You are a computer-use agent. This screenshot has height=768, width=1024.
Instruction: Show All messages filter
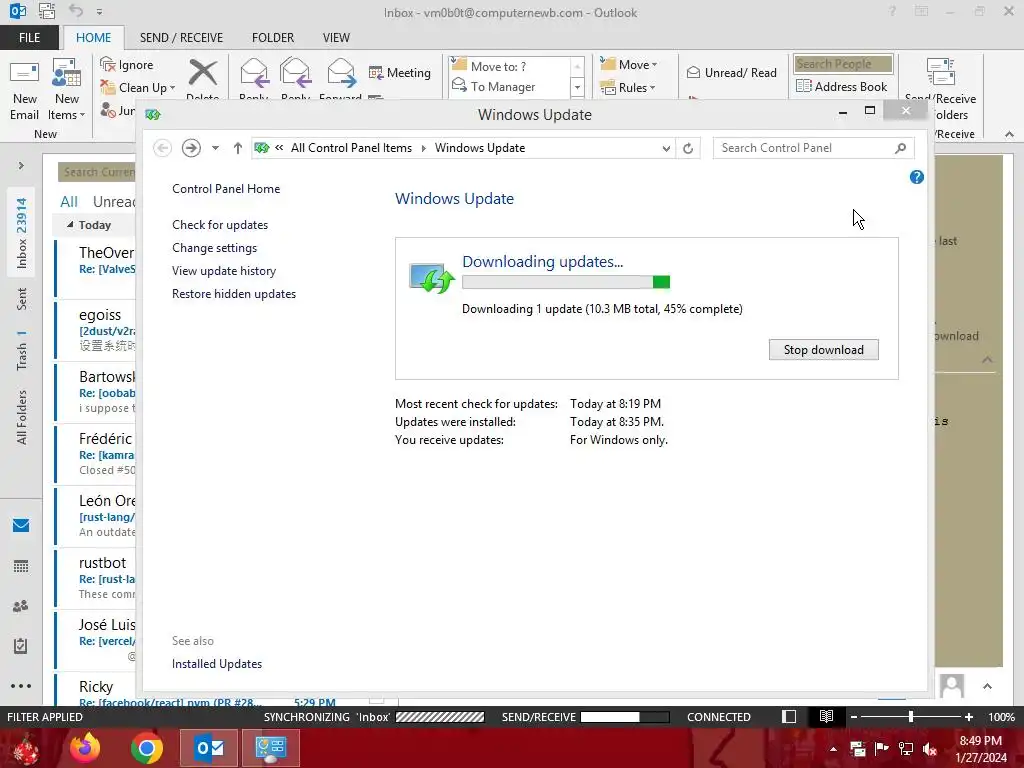[69, 202]
